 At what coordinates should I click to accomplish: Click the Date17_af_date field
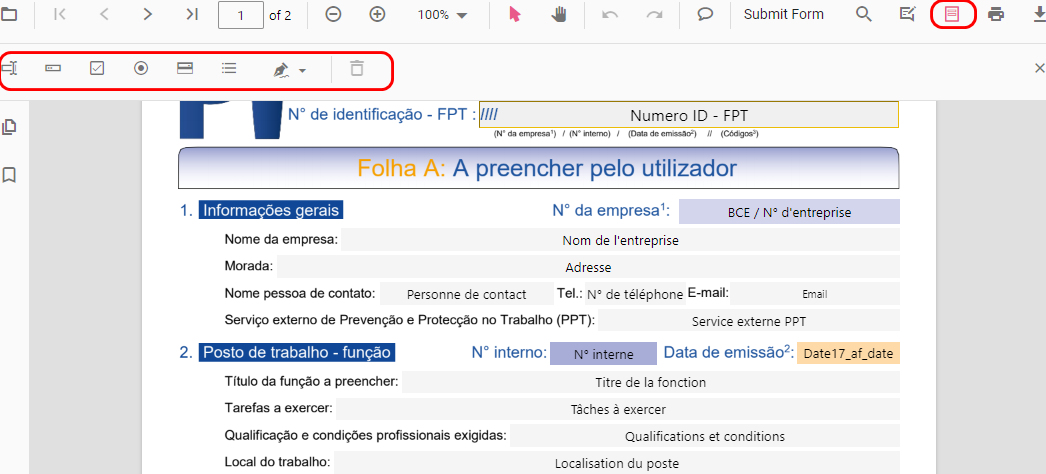[848, 353]
